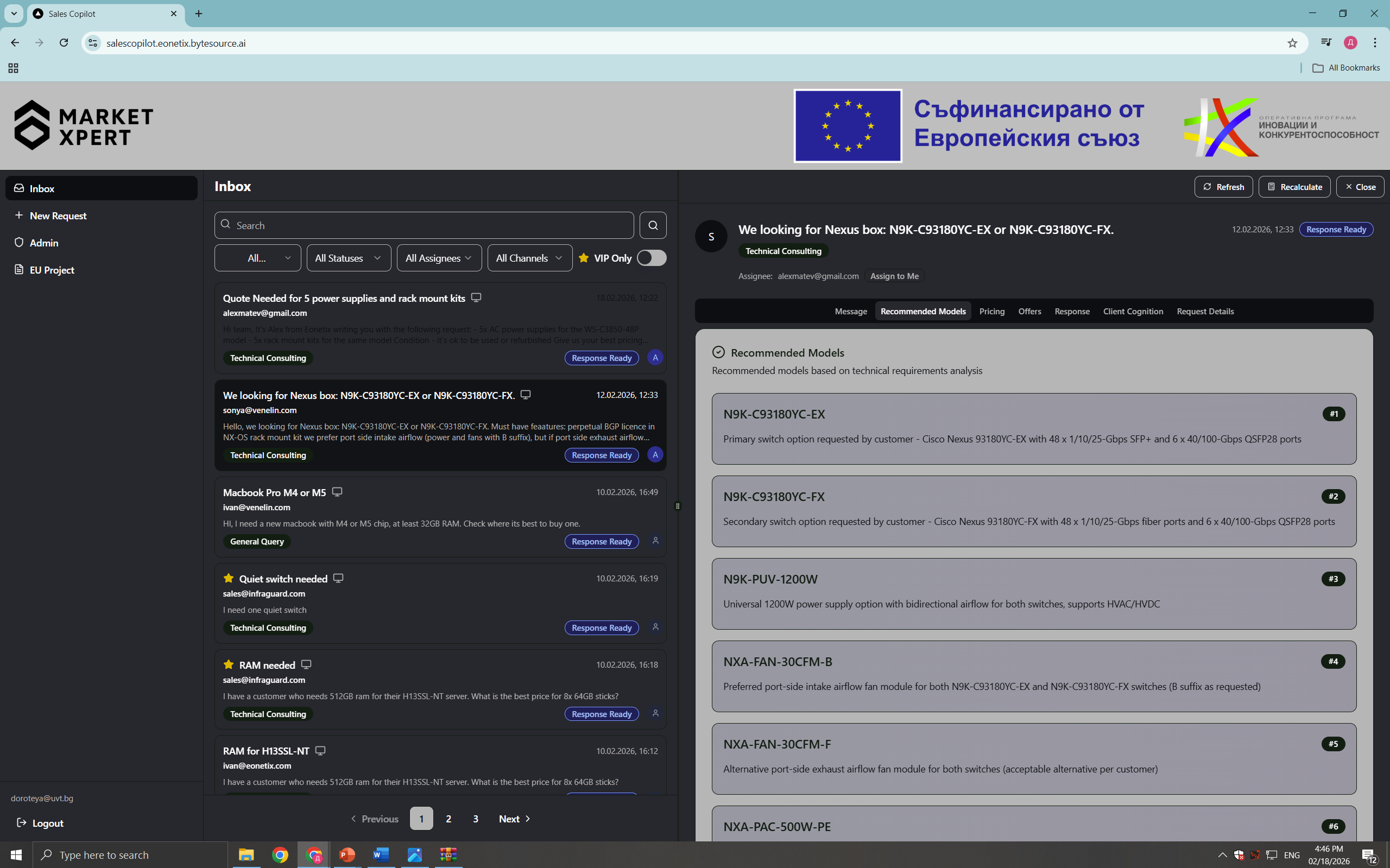The width and height of the screenshot is (1390, 868).
Task: Click unassigned person icon on Macbook Pro message
Action: coord(655,541)
